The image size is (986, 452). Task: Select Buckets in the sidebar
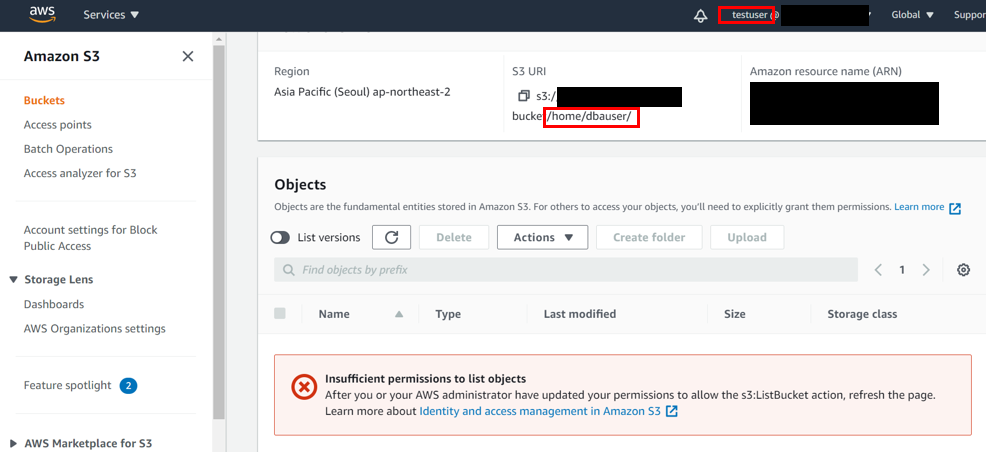click(x=44, y=101)
